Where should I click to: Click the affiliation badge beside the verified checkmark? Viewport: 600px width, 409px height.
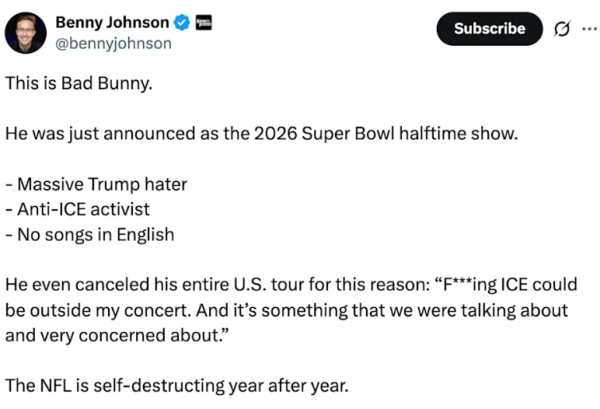click(x=203, y=22)
